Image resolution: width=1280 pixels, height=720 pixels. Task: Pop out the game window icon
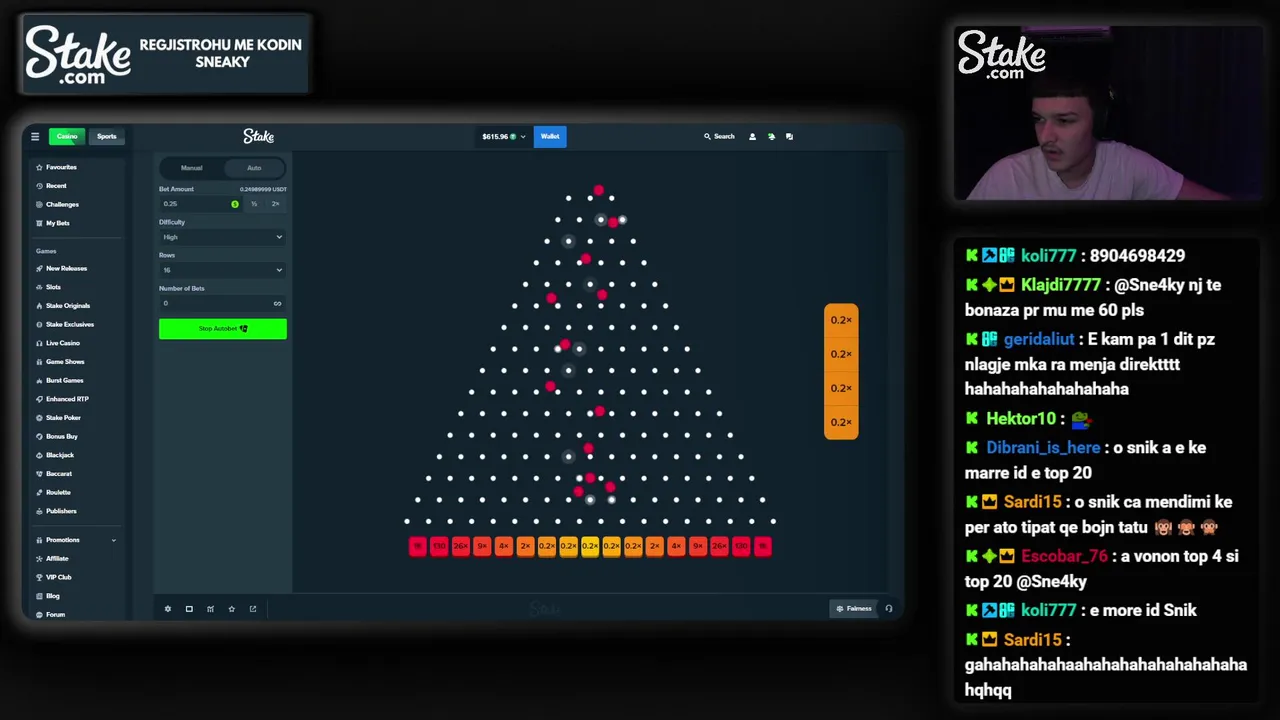click(253, 609)
